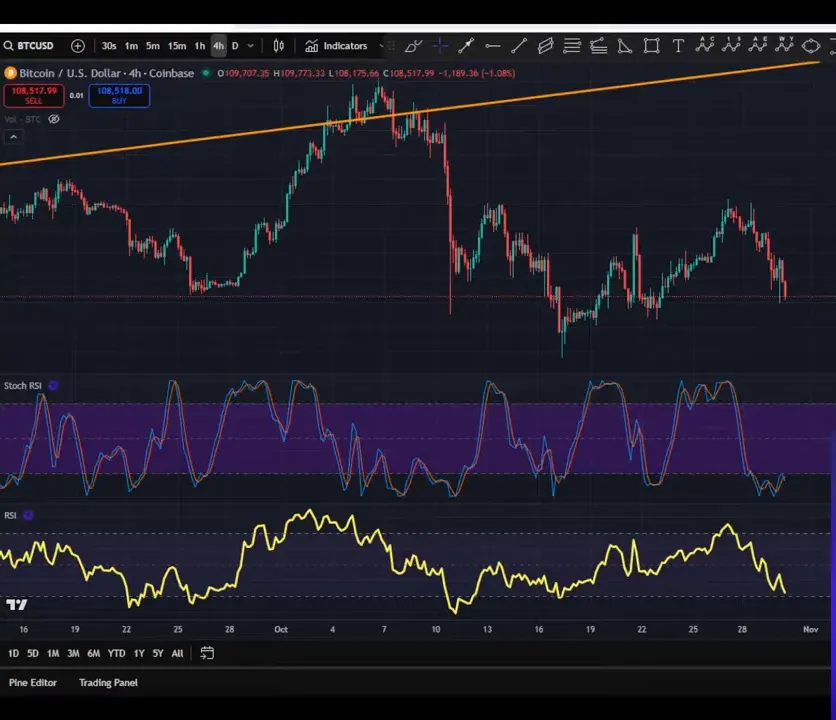Image resolution: width=836 pixels, height=720 pixels.
Task: Click the TradingView logo watermark
Action: pos(17,604)
